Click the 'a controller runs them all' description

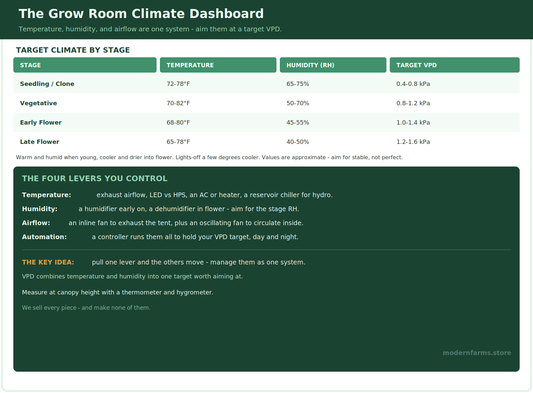(195, 237)
